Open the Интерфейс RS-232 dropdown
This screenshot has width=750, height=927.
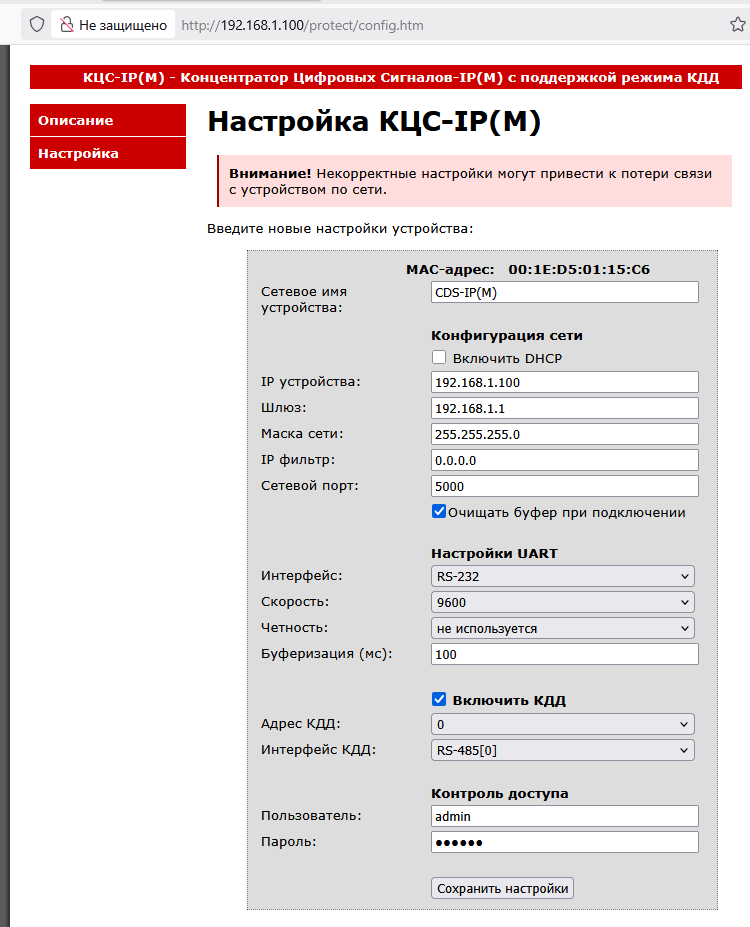tap(563, 576)
